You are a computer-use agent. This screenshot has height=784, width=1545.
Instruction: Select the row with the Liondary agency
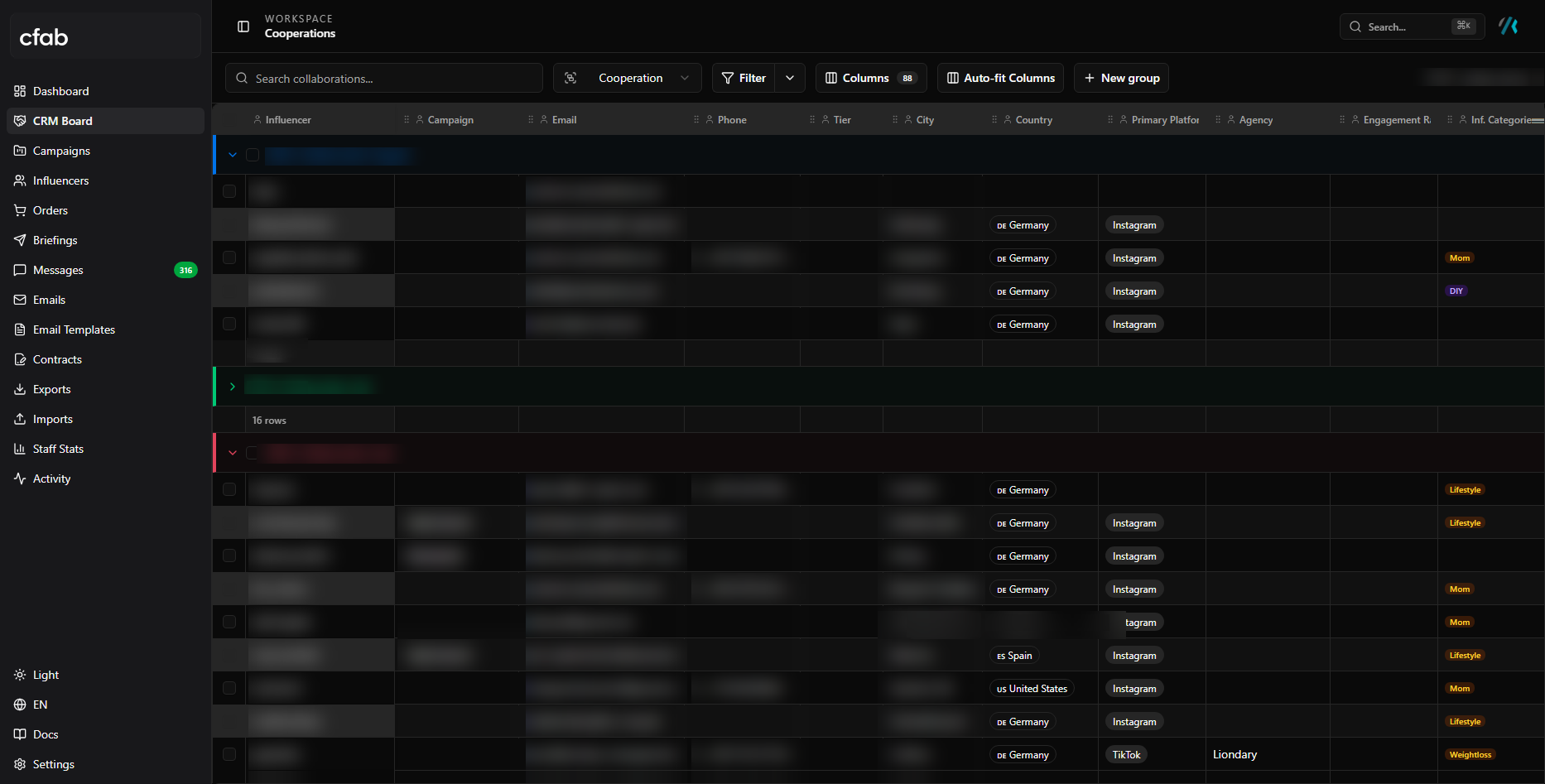(229, 754)
